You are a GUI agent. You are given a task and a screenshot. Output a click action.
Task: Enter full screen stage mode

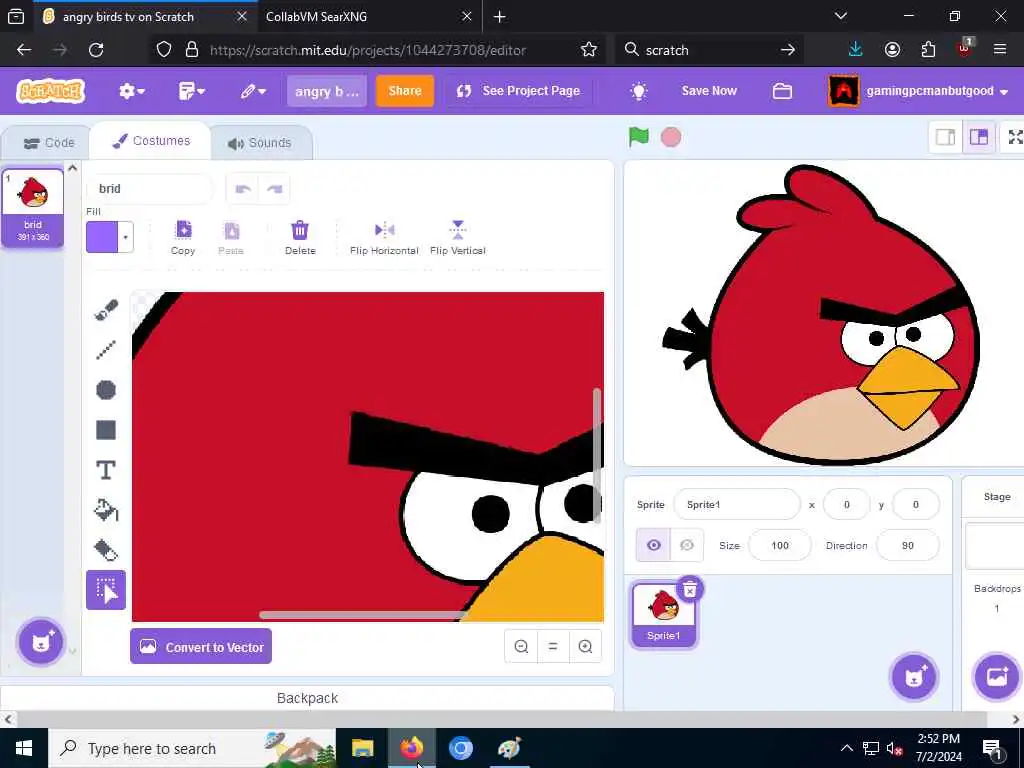pyautogui.click(x=1015, y=137)
